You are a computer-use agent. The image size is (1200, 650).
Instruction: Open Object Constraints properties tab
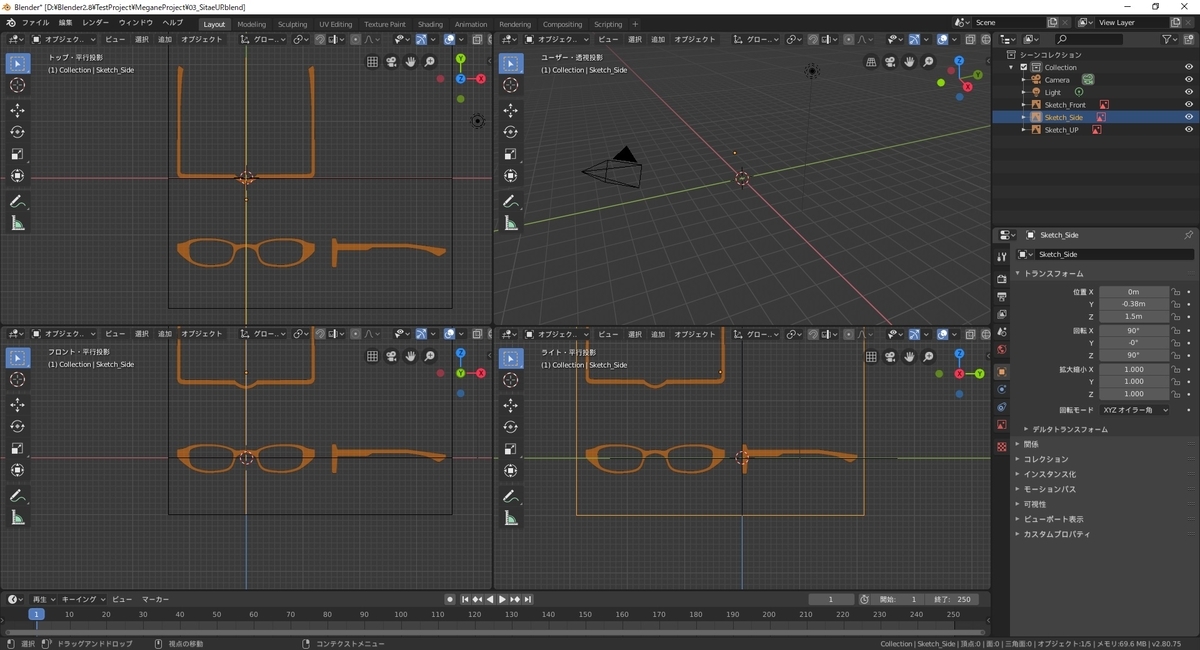(1002, 407)
